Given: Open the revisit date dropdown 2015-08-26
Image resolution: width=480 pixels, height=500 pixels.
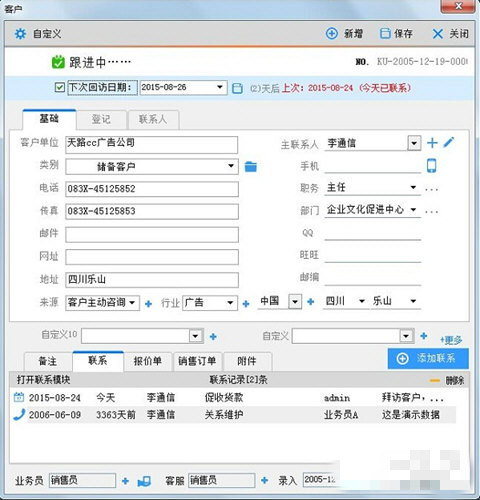Looking at the screenshot, I should point(220,87).
